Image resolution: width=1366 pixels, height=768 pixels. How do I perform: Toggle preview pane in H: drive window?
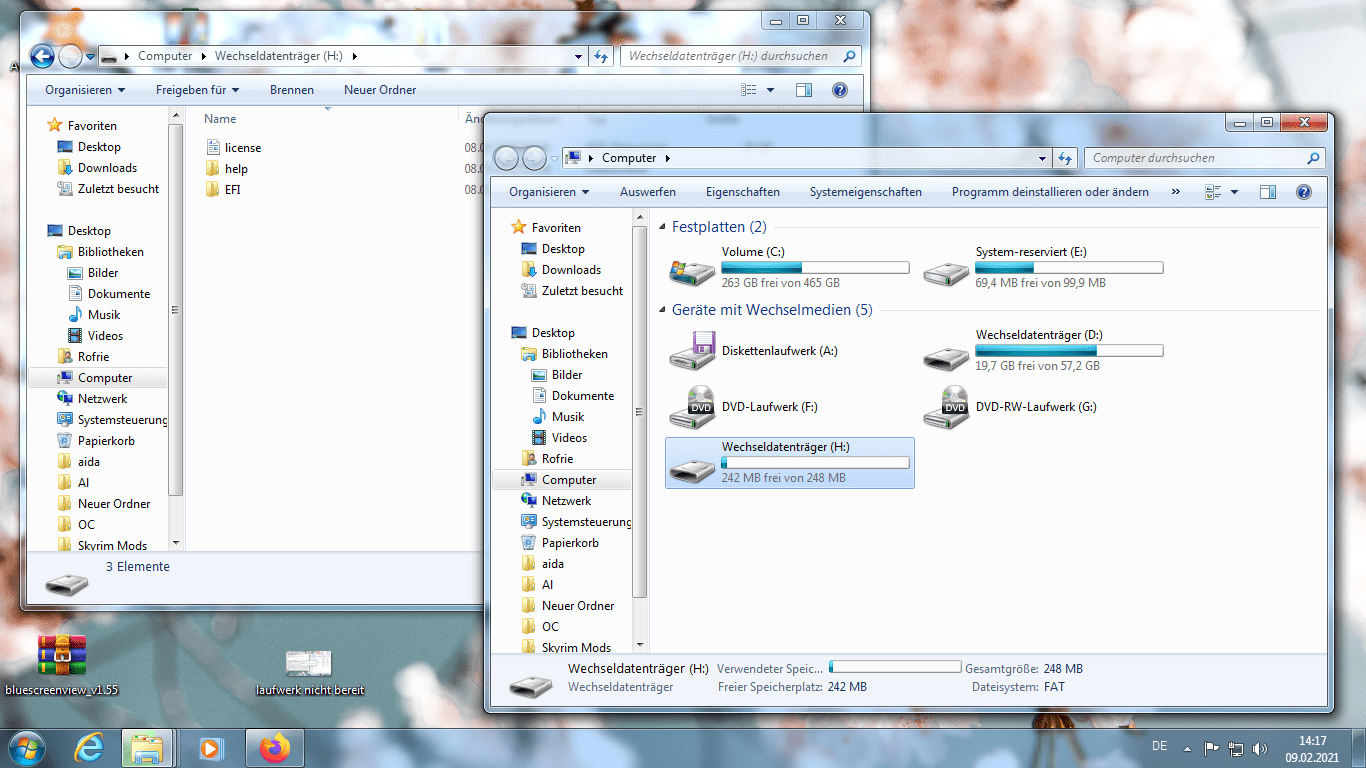[804, 90]
